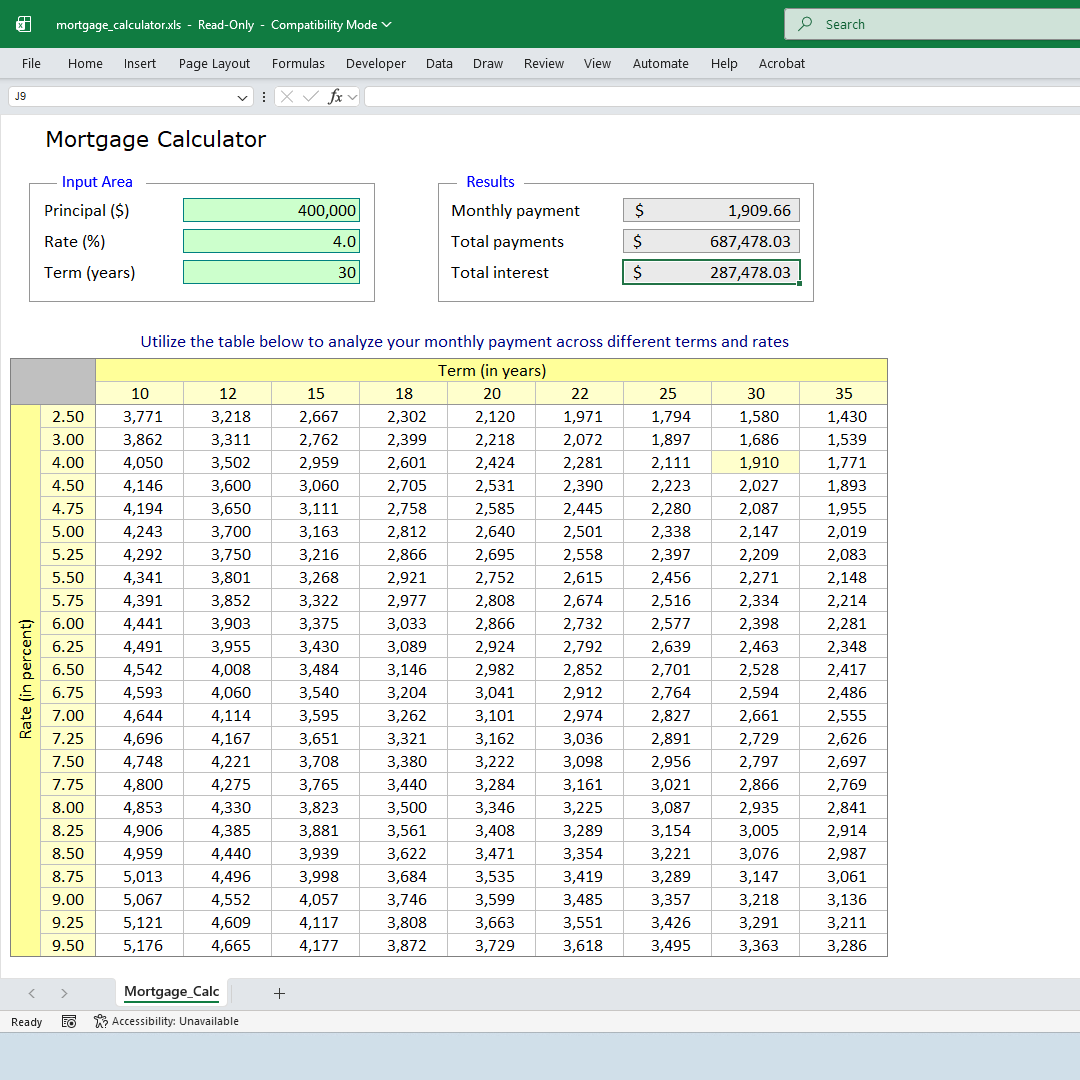The image size is (1080, 1080).
Task: Click the previous sheet navigation arrow
Action: pyautogui.click(x=31, y=992)
